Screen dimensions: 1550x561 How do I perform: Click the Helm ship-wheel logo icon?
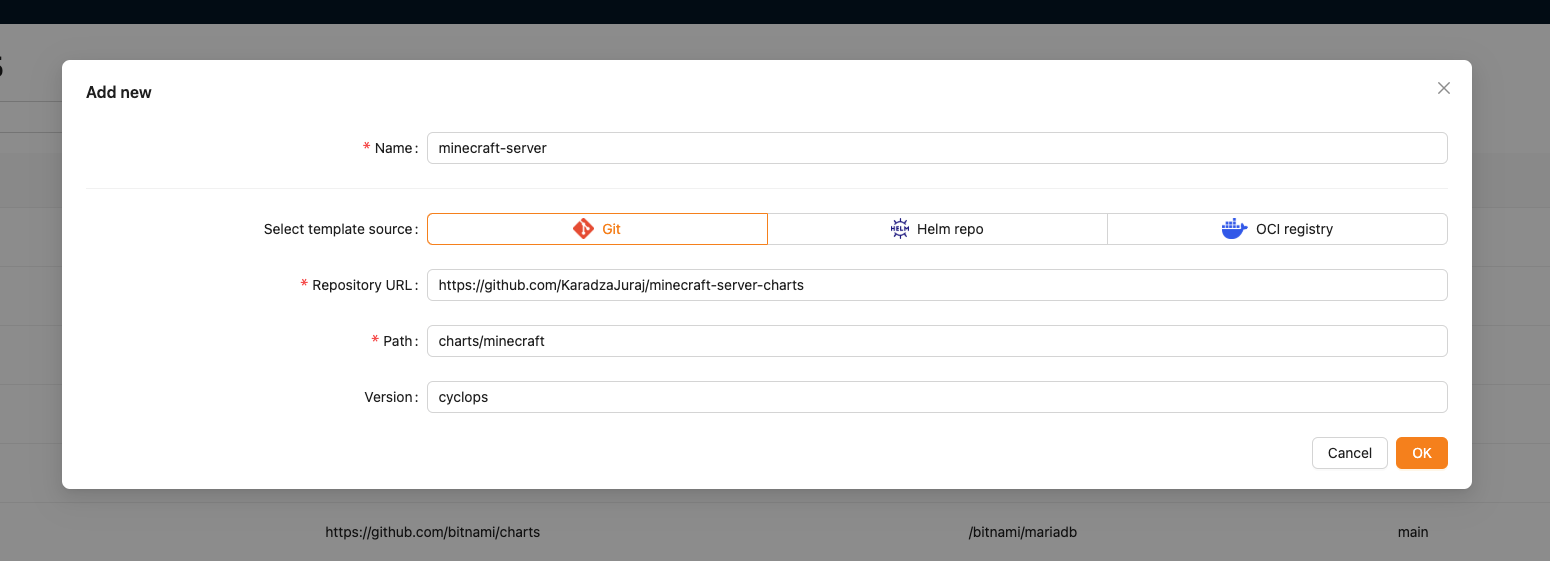(x=900, y=229)
